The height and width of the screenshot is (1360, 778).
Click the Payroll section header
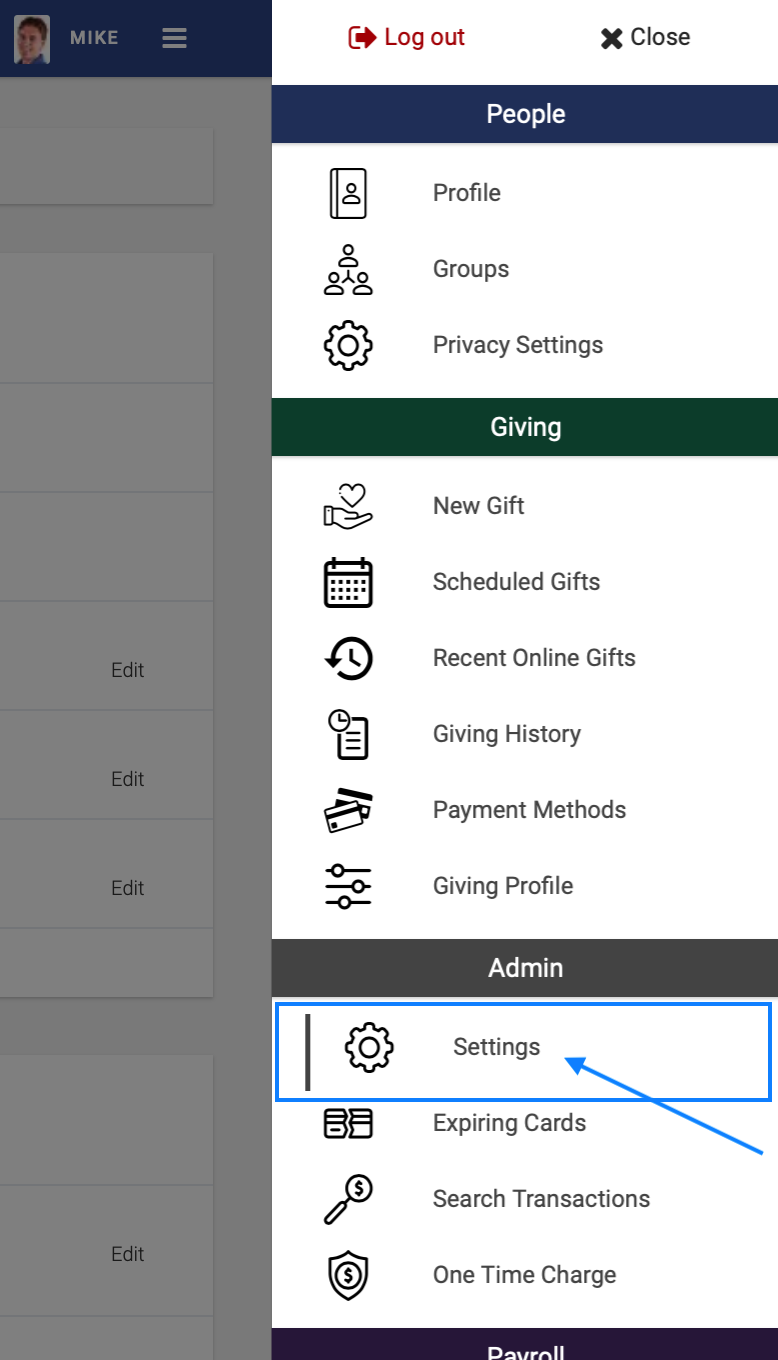[525, 1347]
